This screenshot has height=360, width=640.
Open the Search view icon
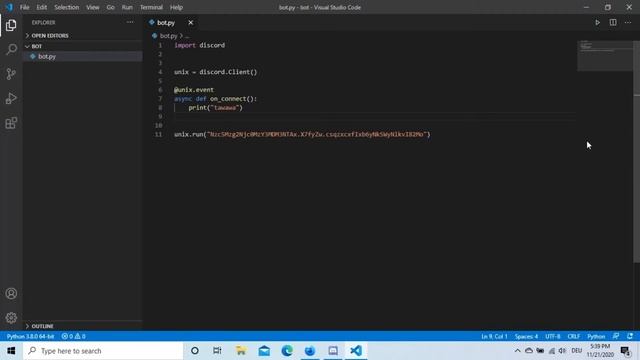click(11, 50)
